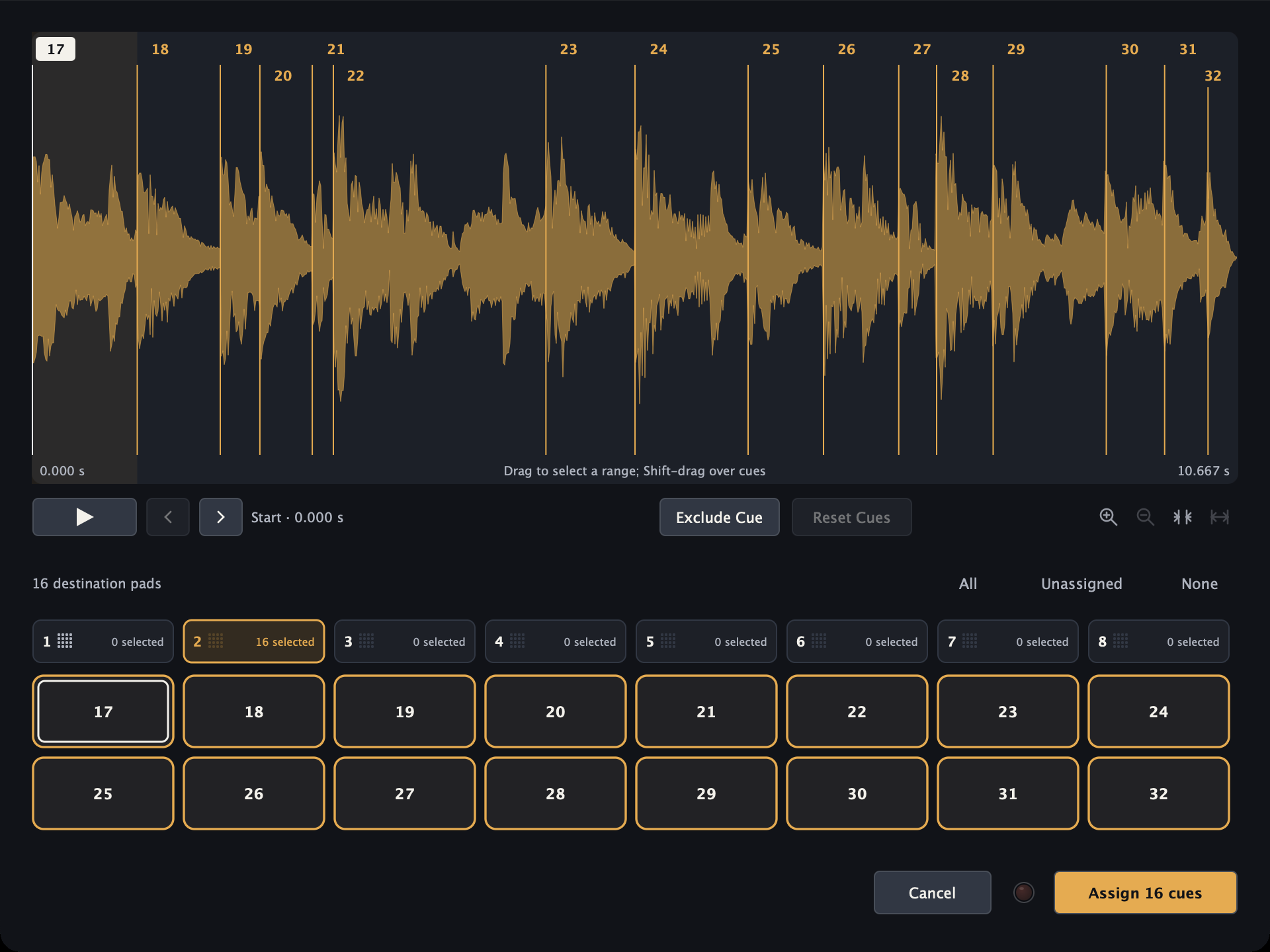Click the play button
Screen dimensions: 1270x952
[85, 517]
